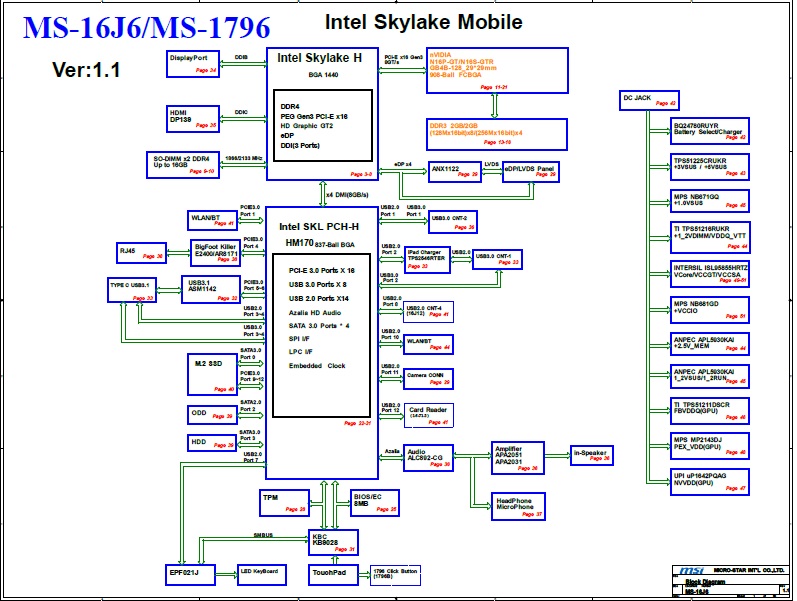Click the BGA 1440 label

tap(323, 75)
